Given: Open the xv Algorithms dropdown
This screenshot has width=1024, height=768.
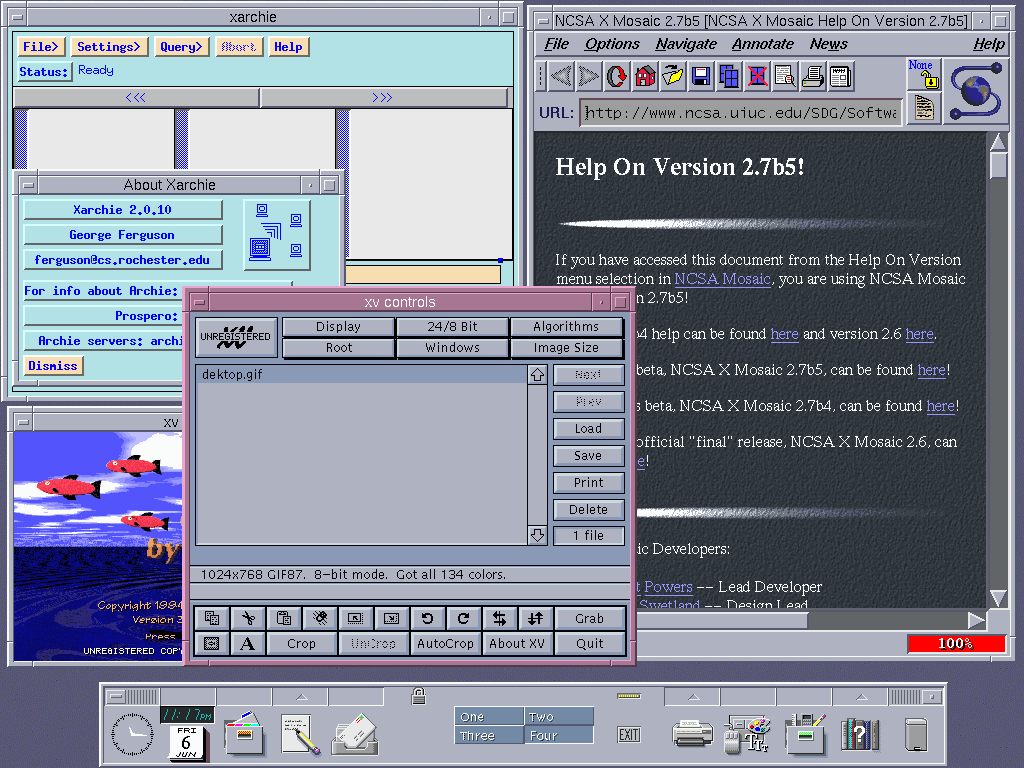Looking at the screenshot, I should click(566, 327).
